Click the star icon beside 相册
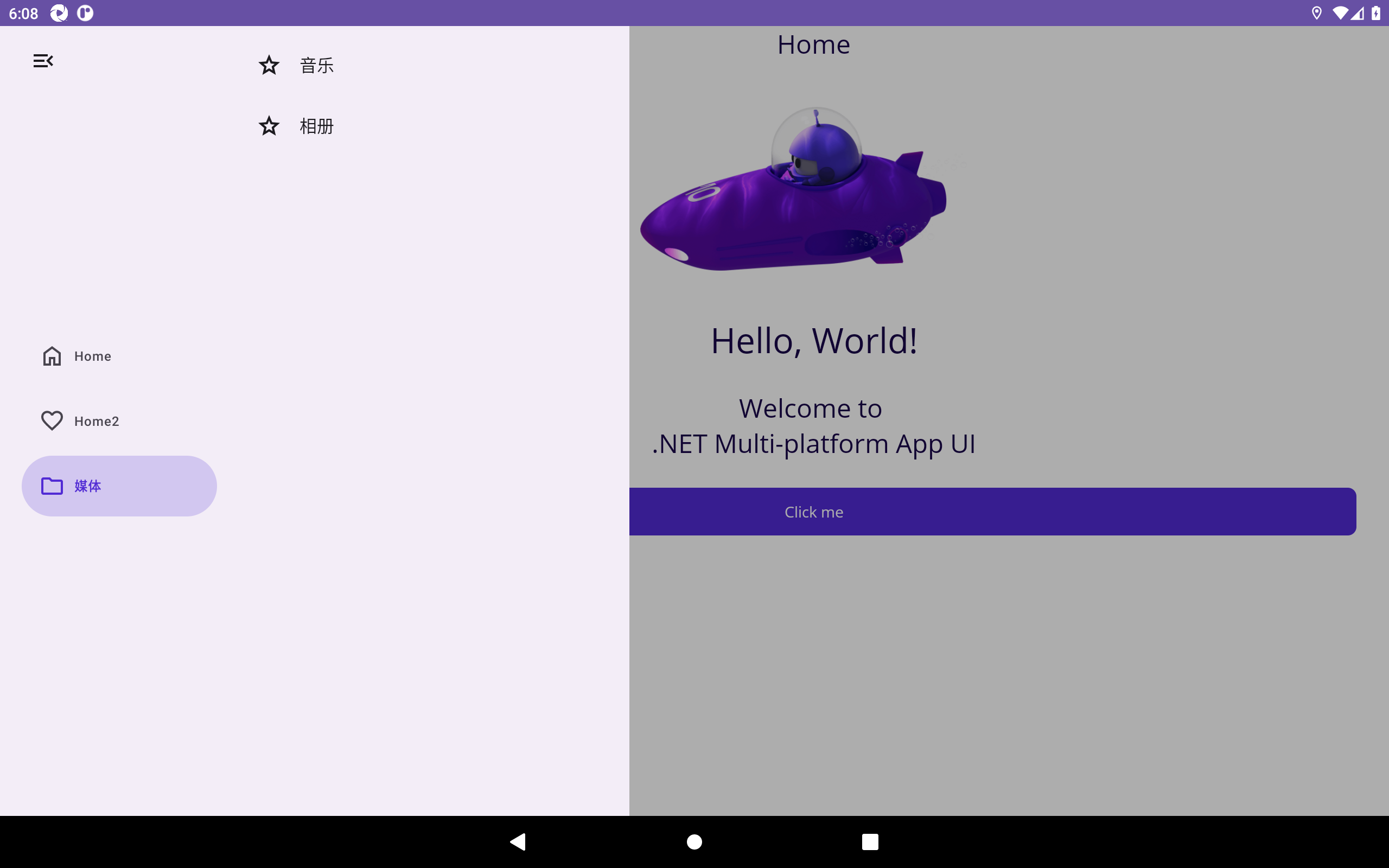 269,126
